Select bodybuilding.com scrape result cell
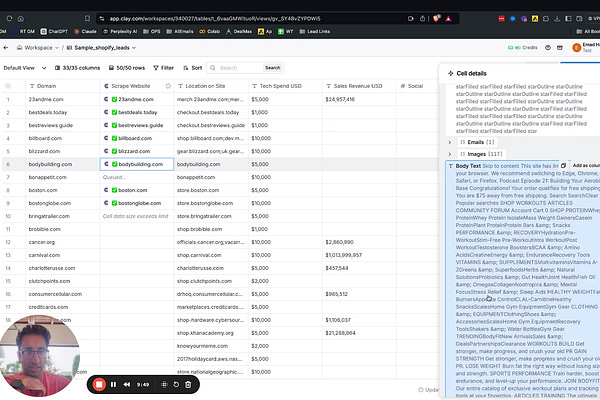This screenshot has width=600, height=400. coord(137,164)
